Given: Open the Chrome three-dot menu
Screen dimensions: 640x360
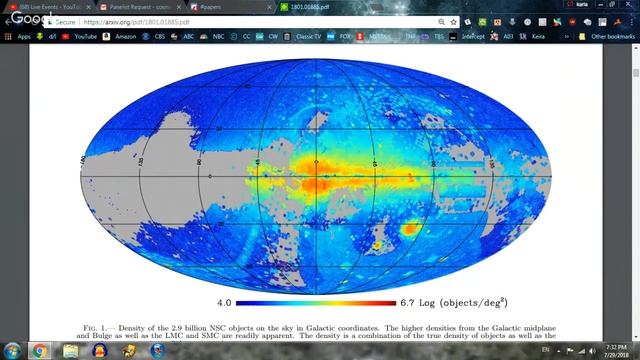Looking at the screenshot, I should (x=631, y=22).
